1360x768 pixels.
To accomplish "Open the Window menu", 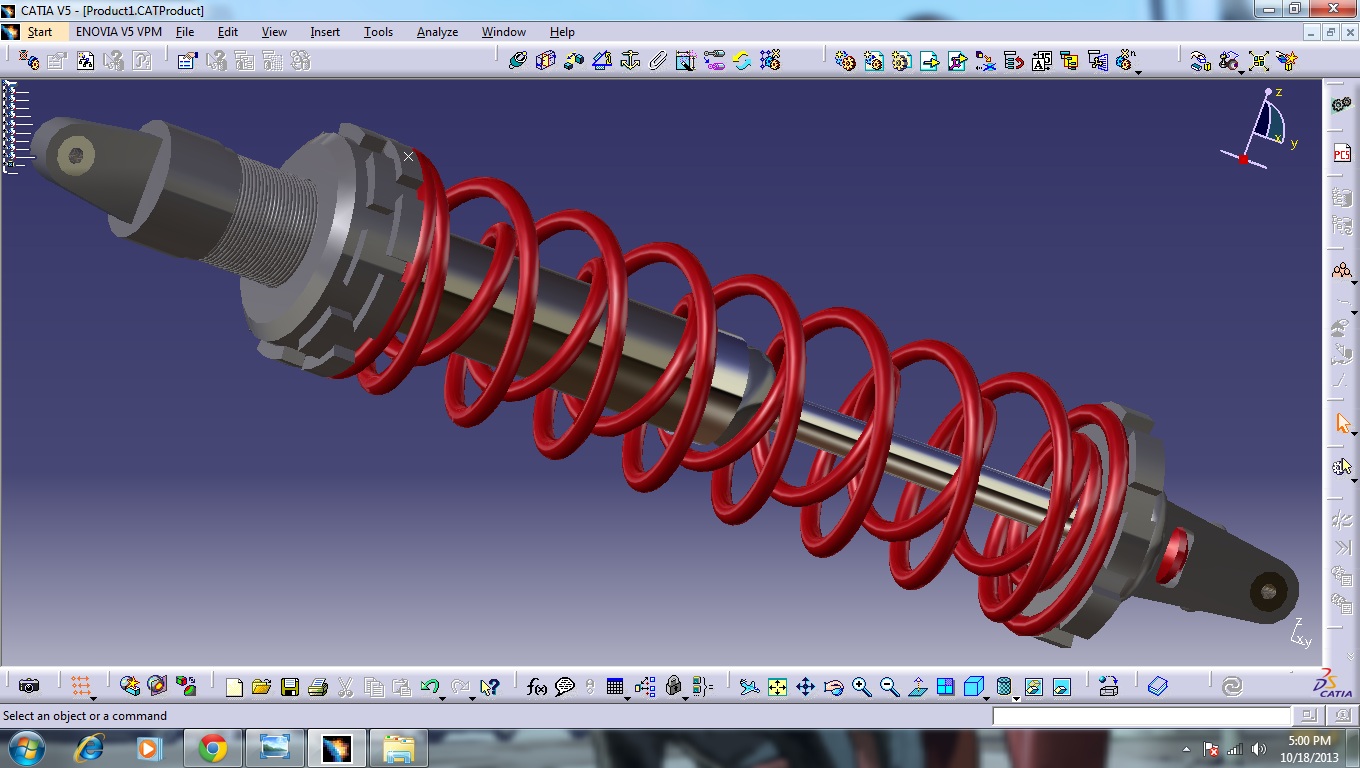I will coord(504,32).
